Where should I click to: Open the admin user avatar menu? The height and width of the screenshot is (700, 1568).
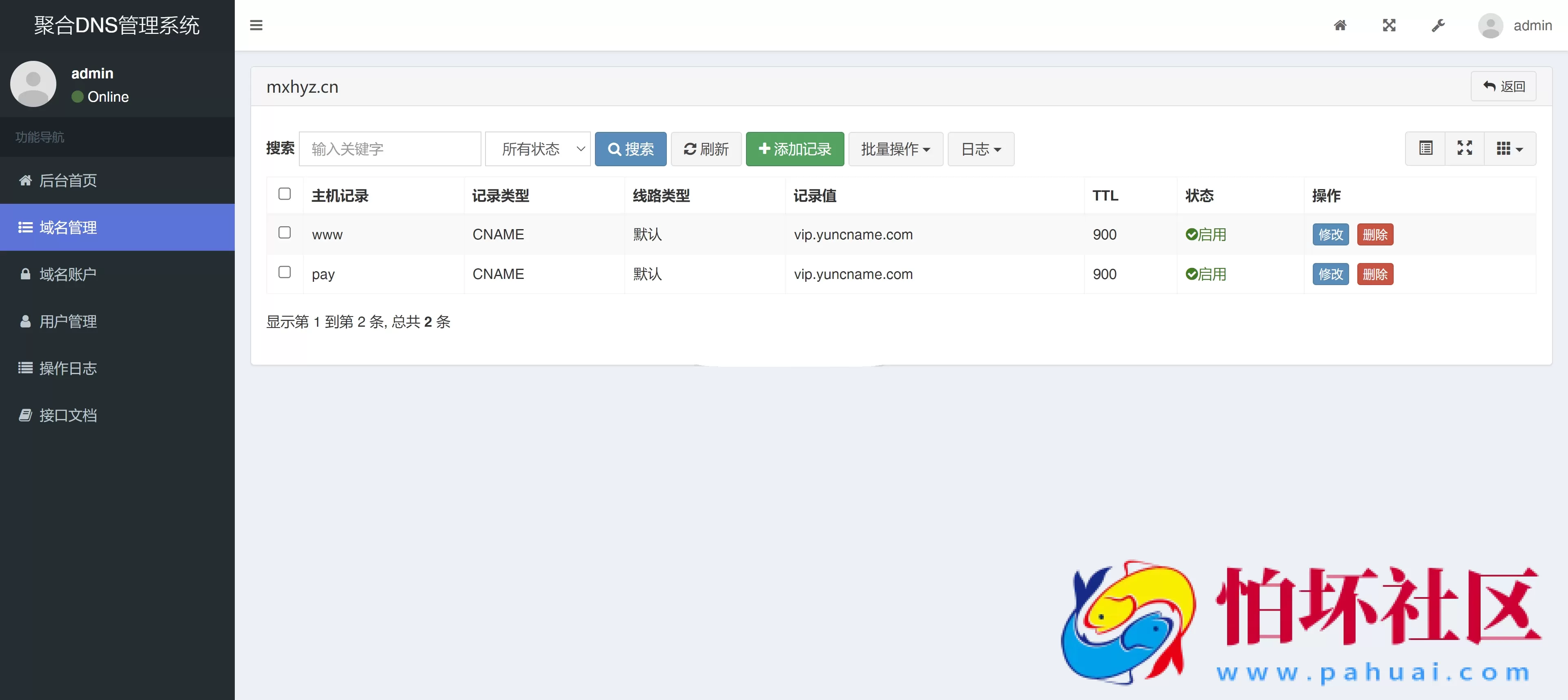pyautogui.click(x=1490, y=25)
